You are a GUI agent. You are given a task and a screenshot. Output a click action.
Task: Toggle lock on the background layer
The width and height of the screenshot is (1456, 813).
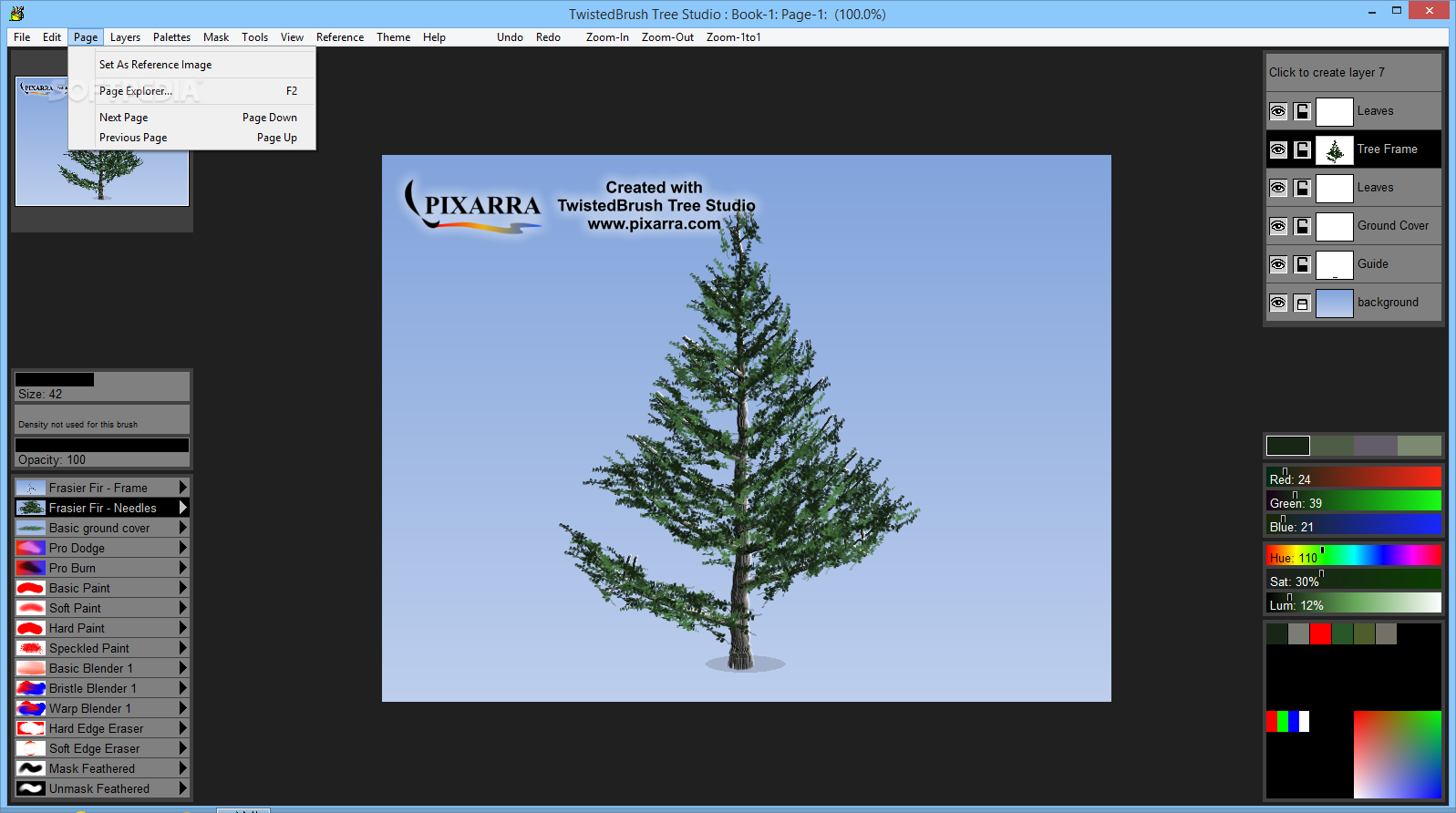(1302, 303)
